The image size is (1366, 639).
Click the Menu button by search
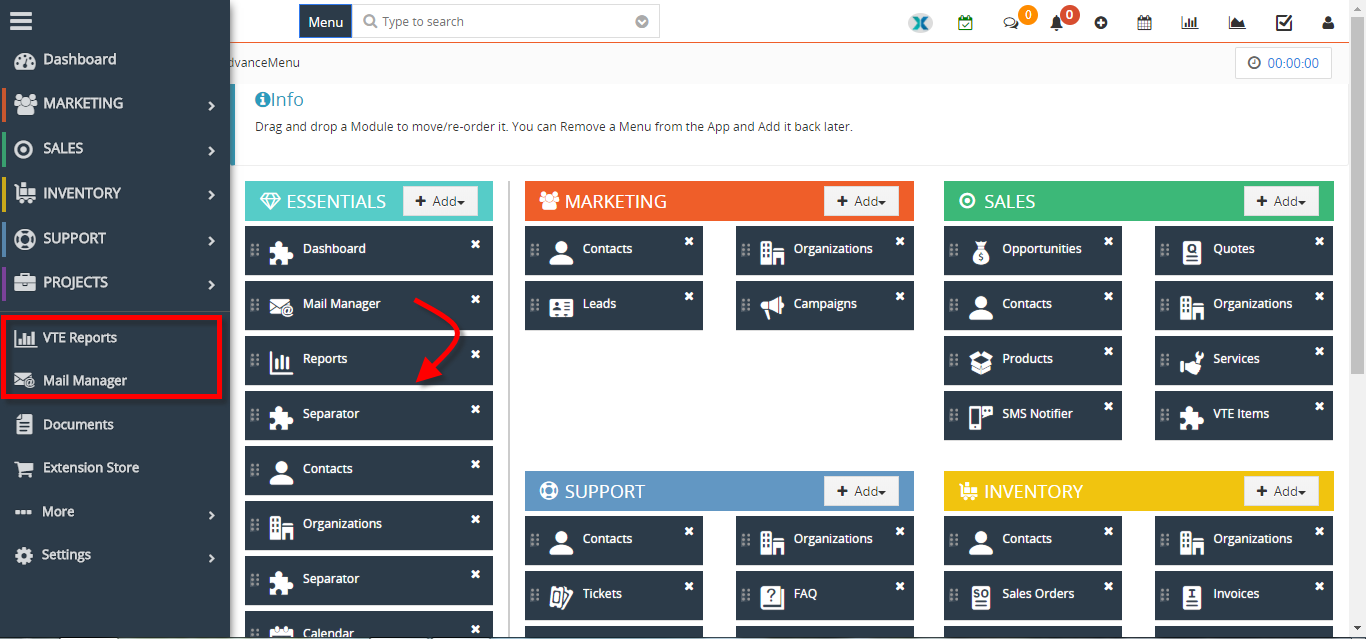click(325, 22)
